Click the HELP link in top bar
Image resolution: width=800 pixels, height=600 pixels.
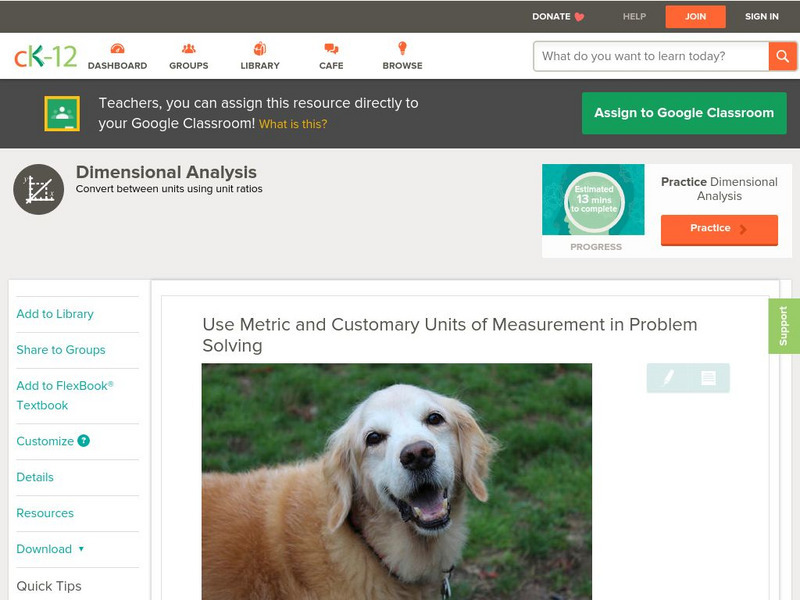[634, 17]
